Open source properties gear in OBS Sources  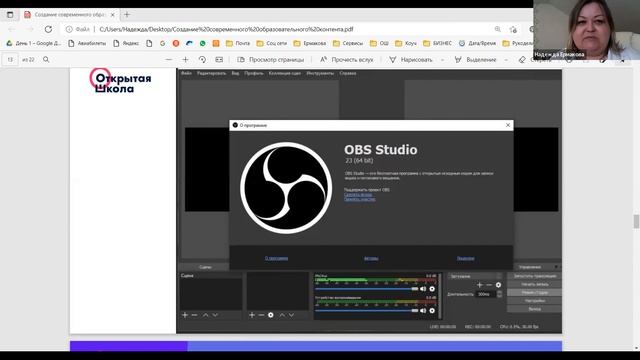coord(271,315)
